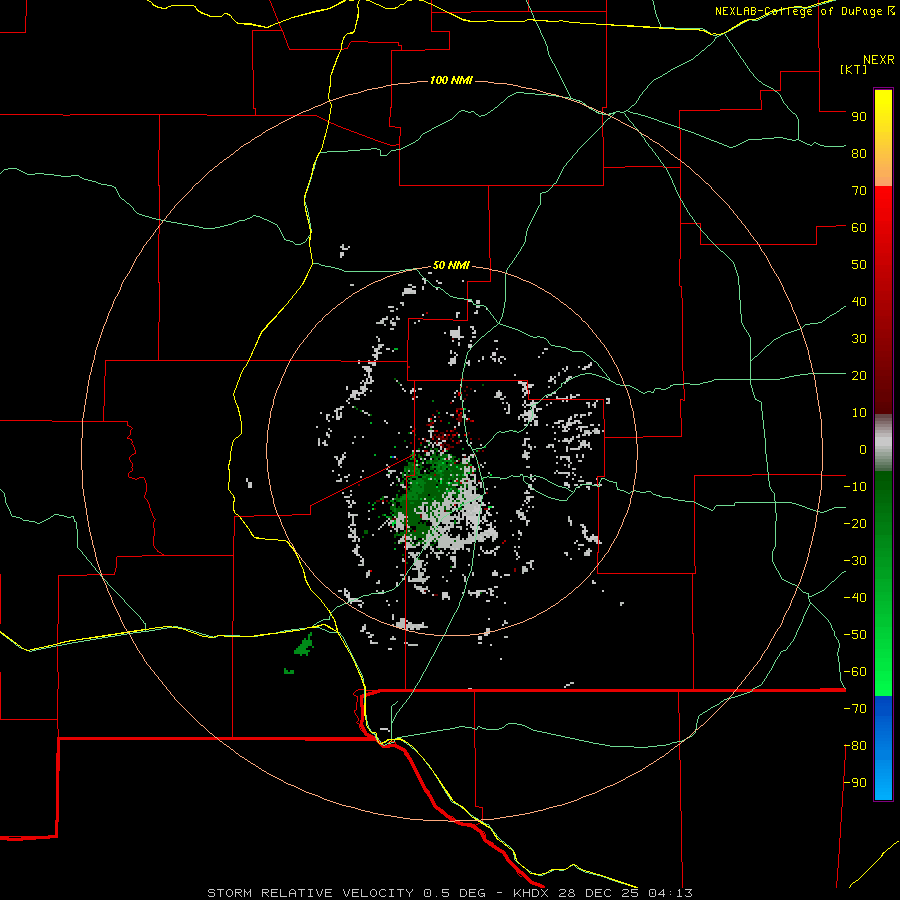This screenshot has height=900, width=900.
Task: Click the -10 value on the velocity scale
Action: coord(855,487)
